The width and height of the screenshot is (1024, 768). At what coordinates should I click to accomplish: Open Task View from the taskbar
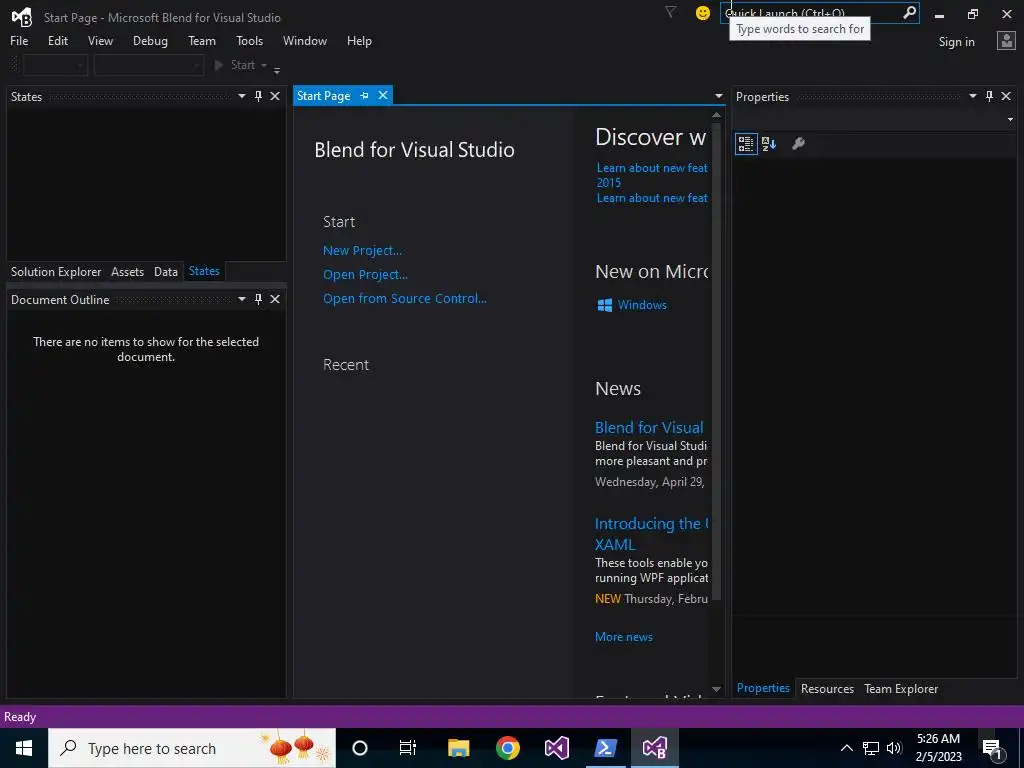(408, 748)
